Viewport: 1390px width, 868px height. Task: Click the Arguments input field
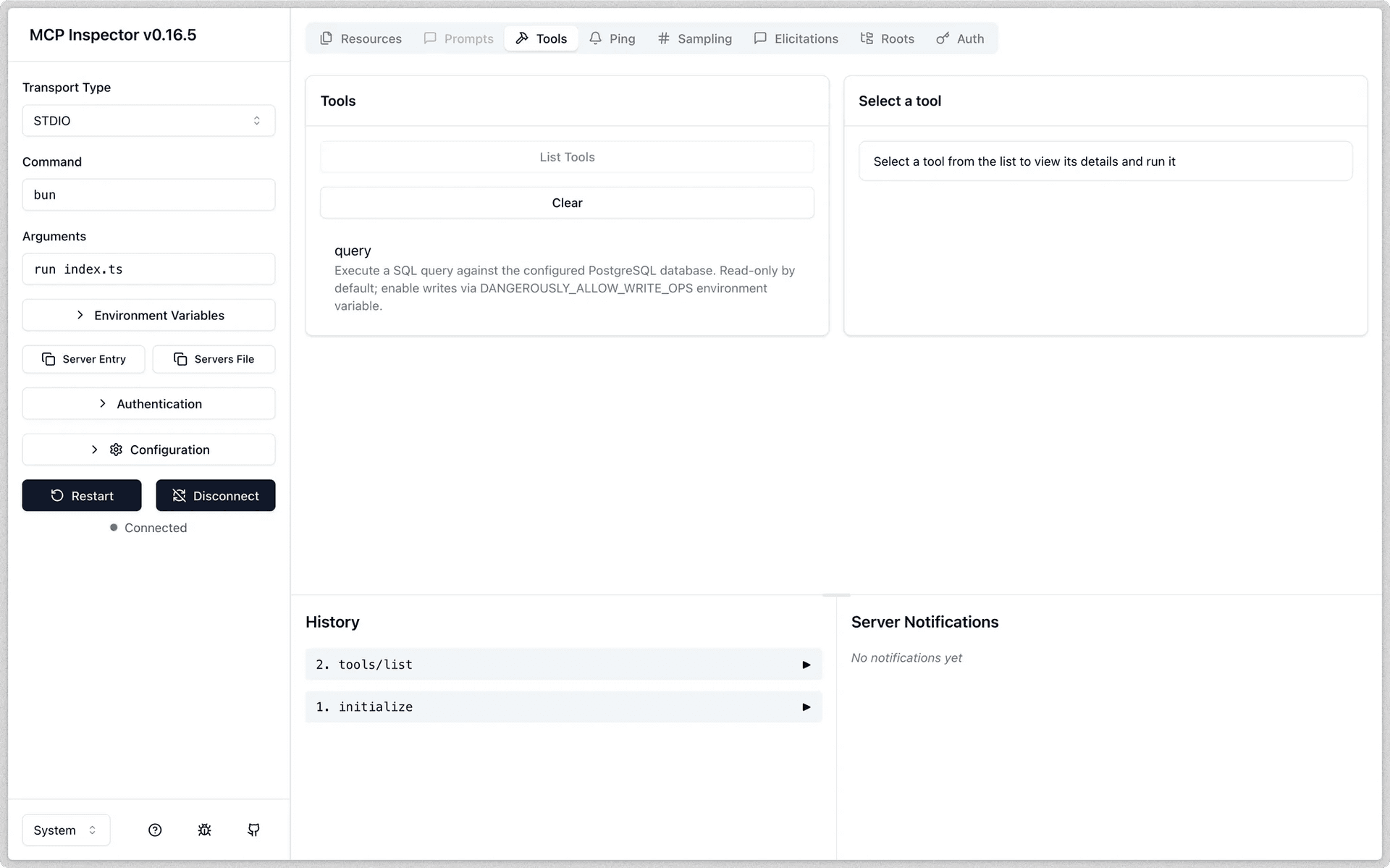pyautogui.click(x=148, y=269)
